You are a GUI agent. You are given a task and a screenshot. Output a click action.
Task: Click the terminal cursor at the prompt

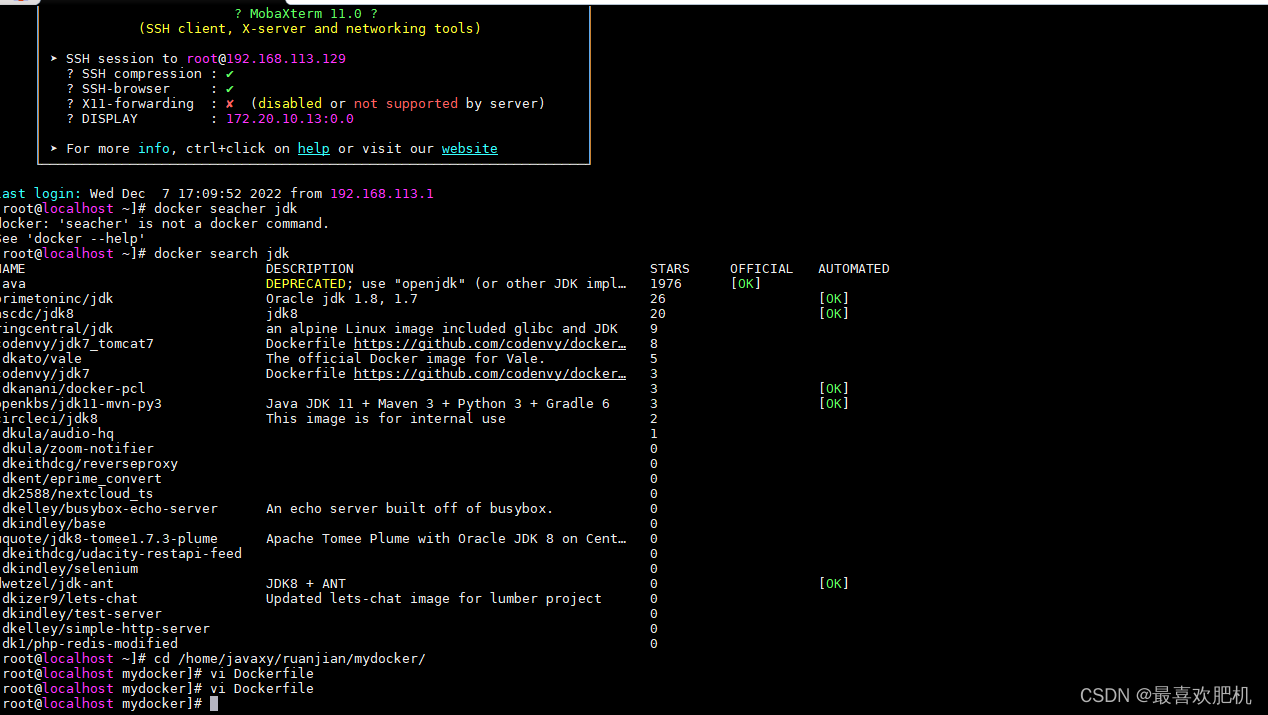214,703
